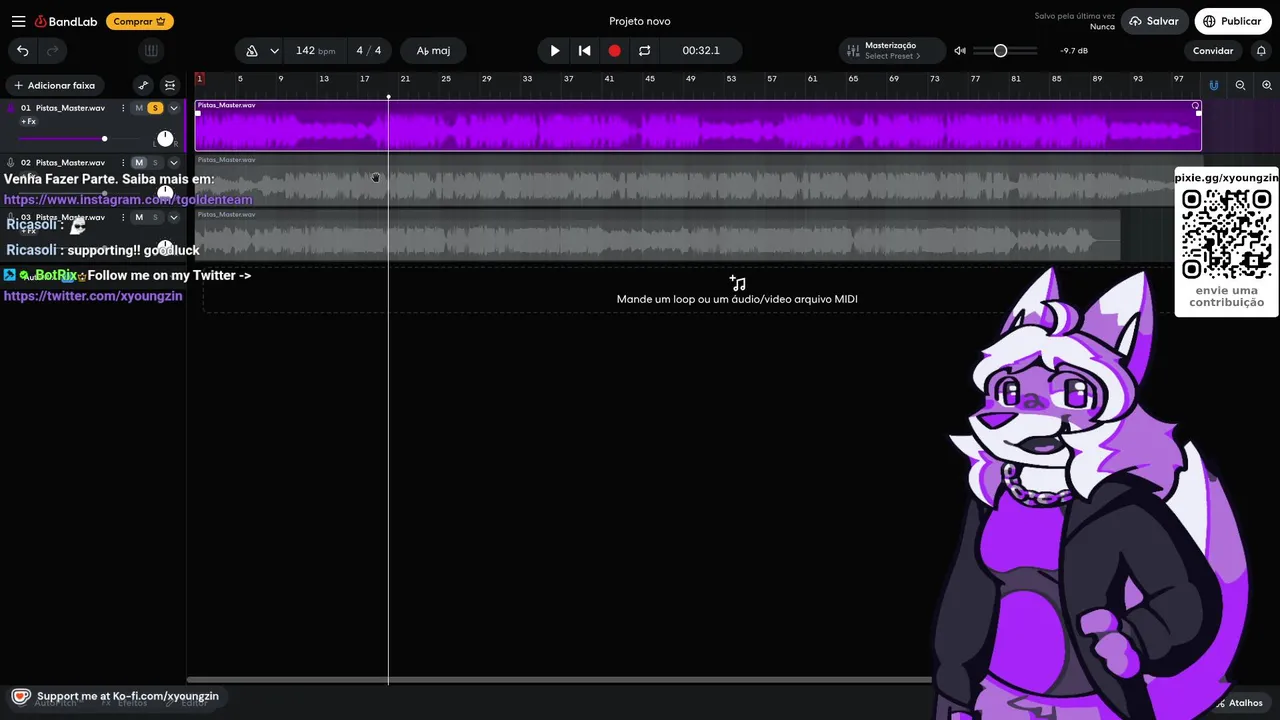Open the automation curve tool
This screenshot has height=720, width=1280.
143,86
